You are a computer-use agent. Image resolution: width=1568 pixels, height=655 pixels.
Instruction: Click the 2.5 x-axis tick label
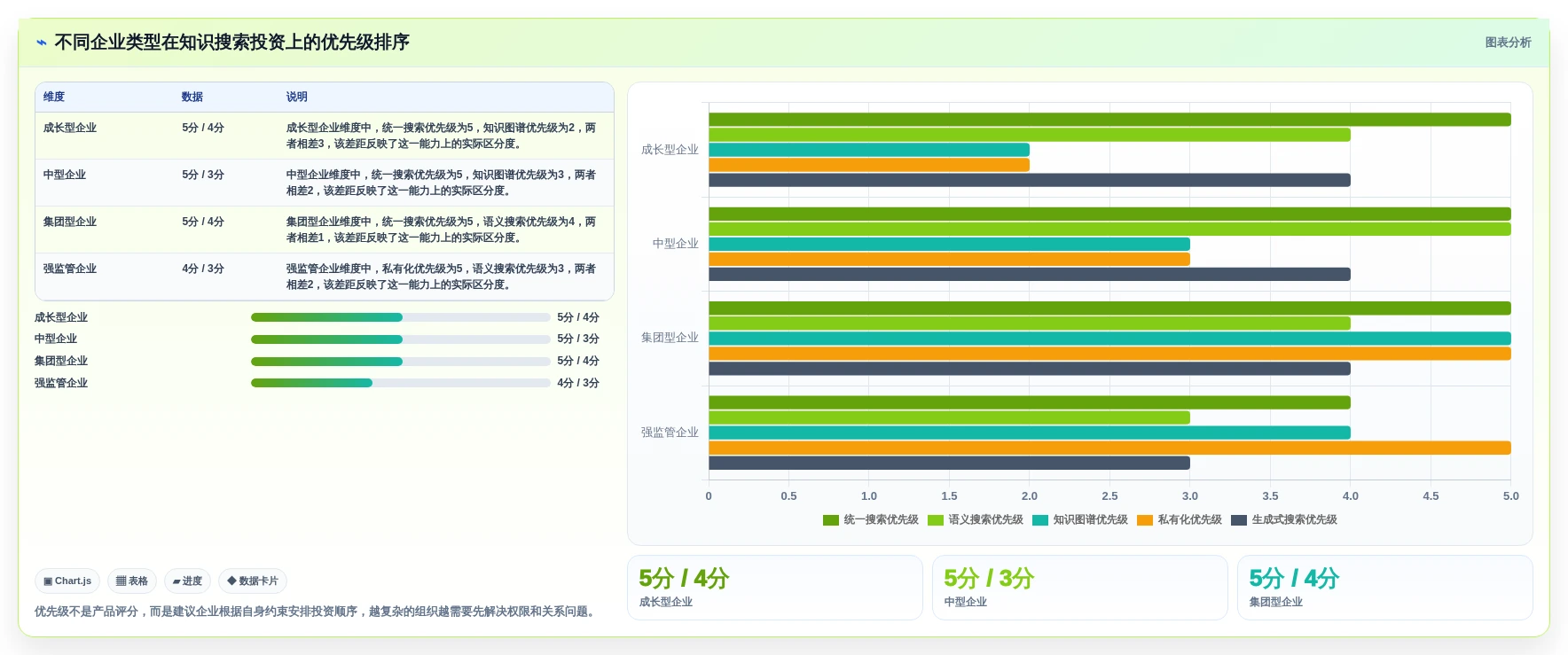[1109, 496]
